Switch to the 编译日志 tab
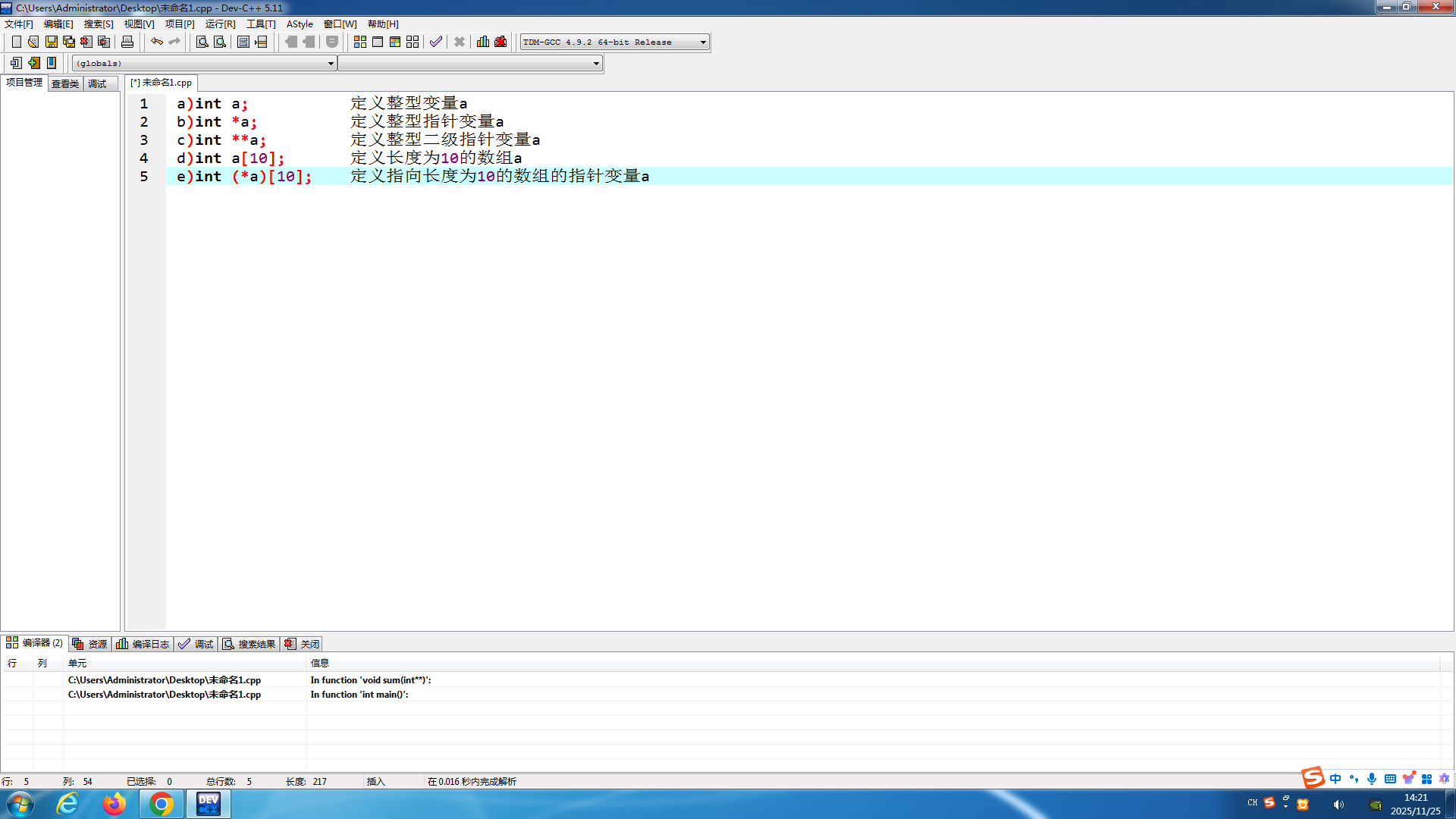The height and width of the screenshot is (819, 1456). (143, 644)
